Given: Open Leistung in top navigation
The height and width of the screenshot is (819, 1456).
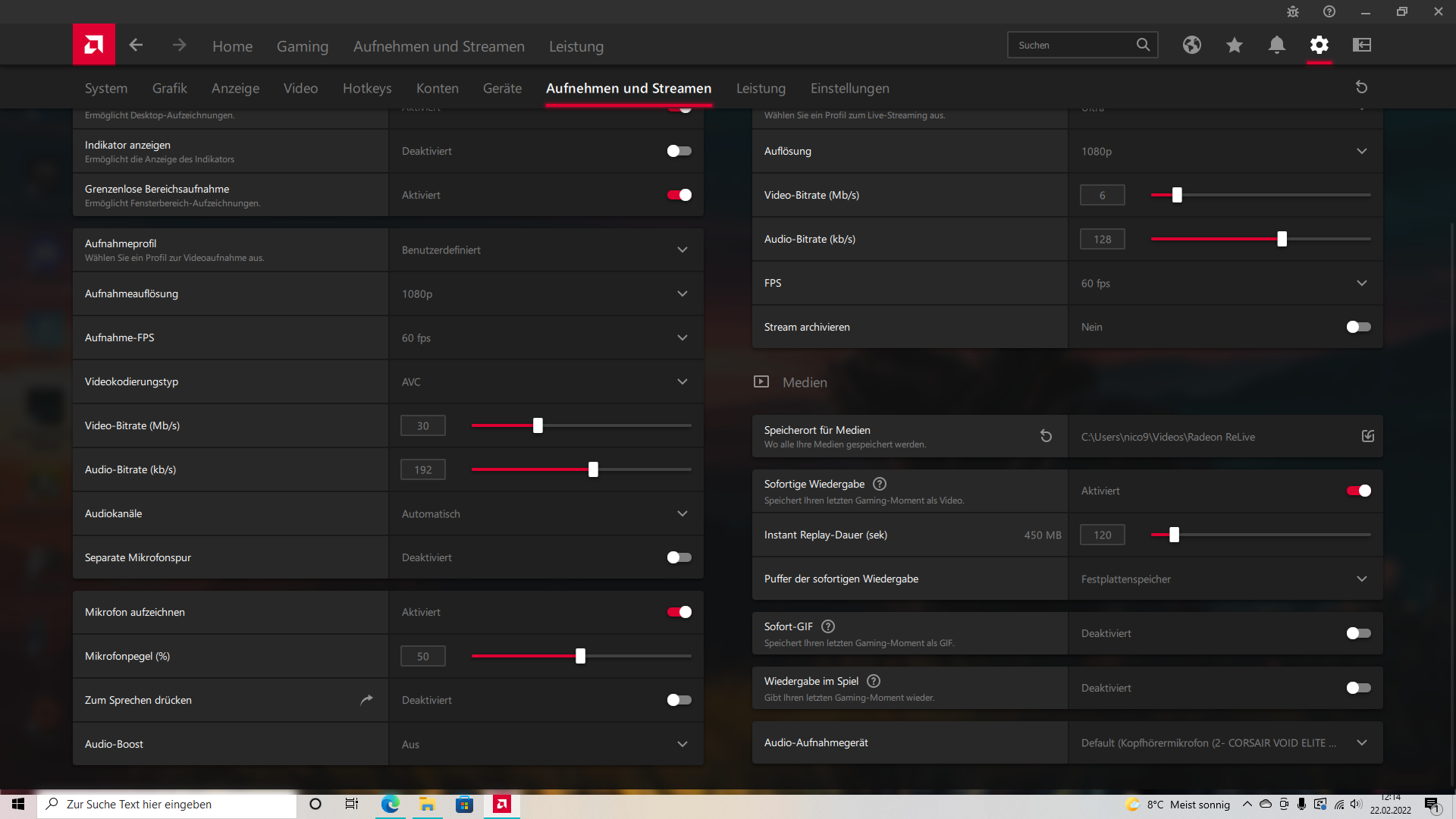Looking at the screenshot, I should pos(576,46).
